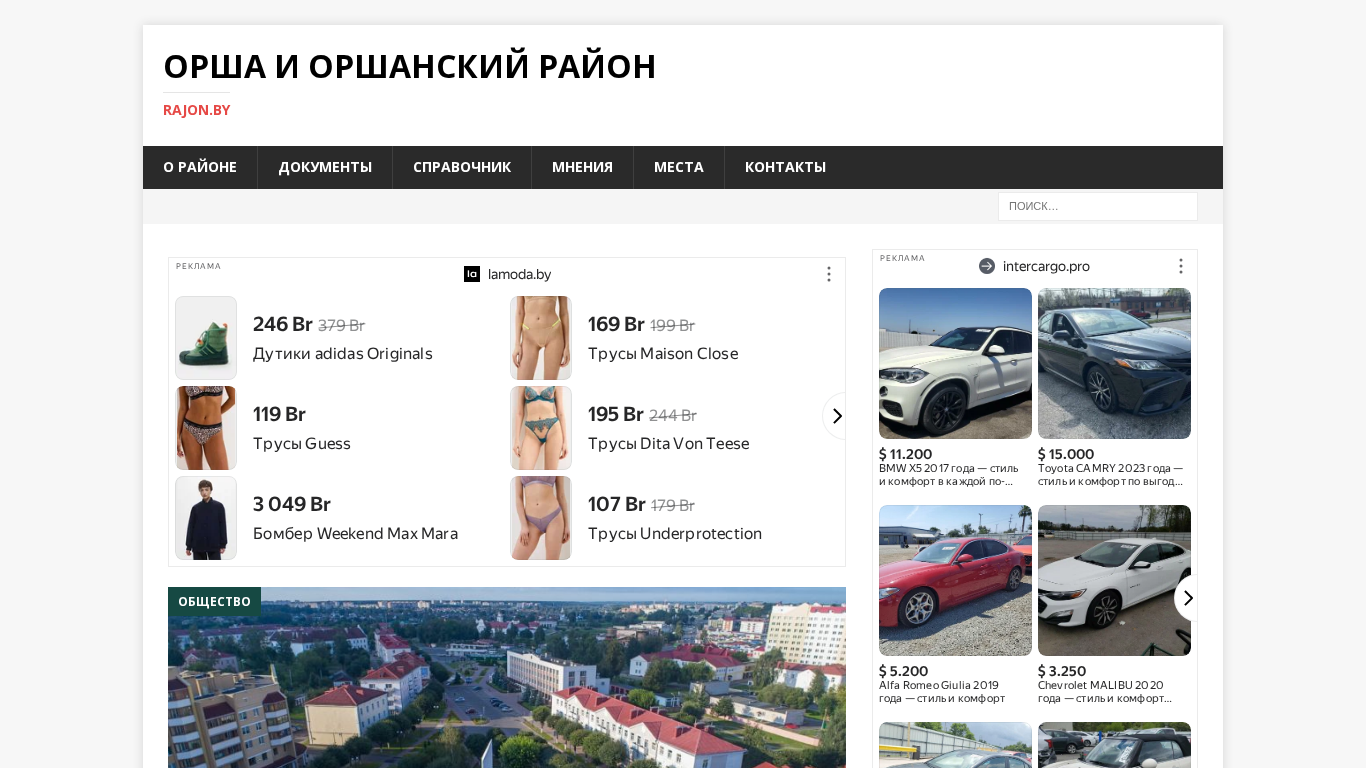Click the 246 Br price
Image resolution: width=1366 pixels, height=768 pixels.
click(283, 324)
